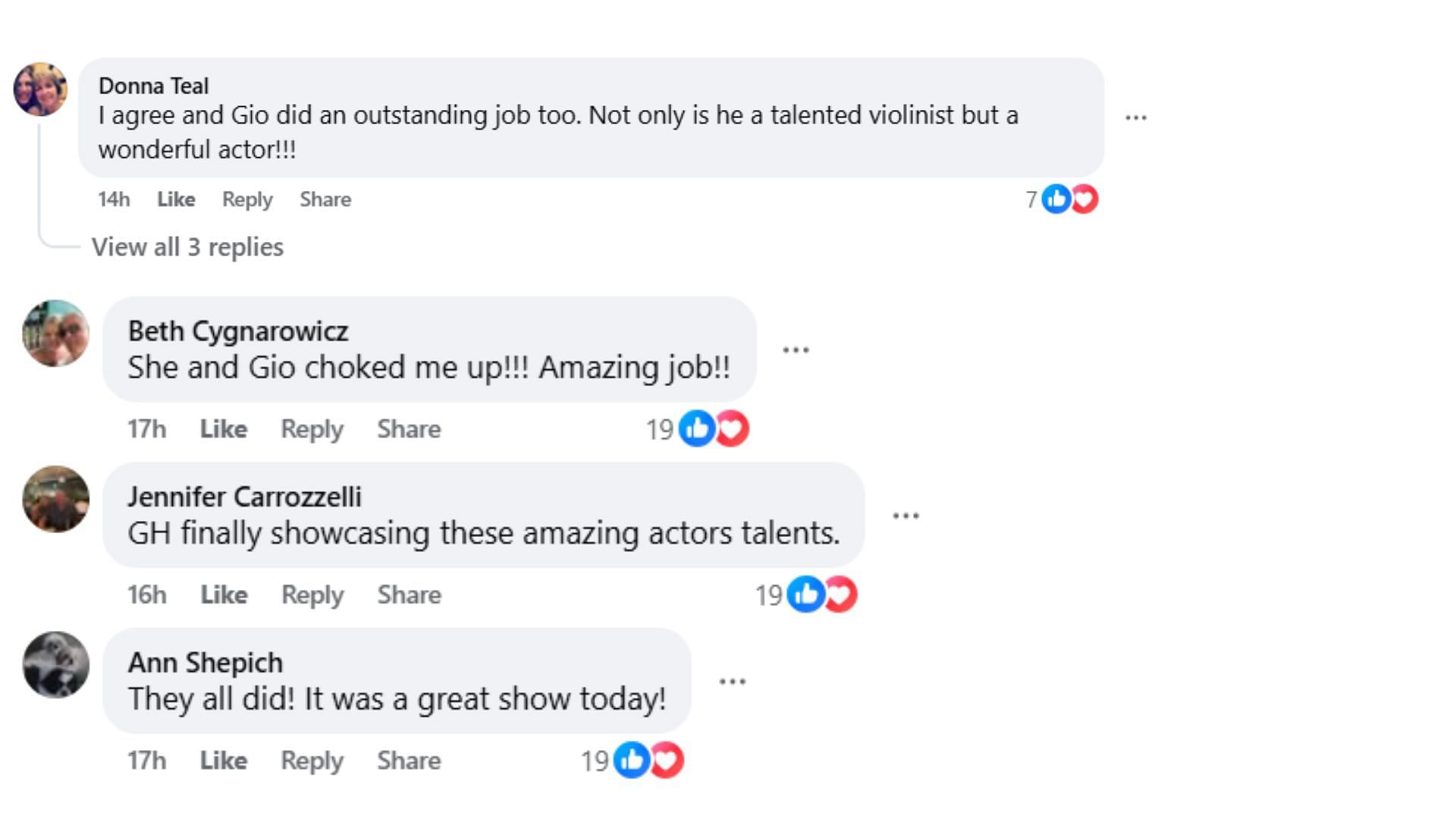Viewport: 1456px width, 819px height.
Task: Like Jennifer Carrozzelli's comment
Action: (x=224, y=595)
